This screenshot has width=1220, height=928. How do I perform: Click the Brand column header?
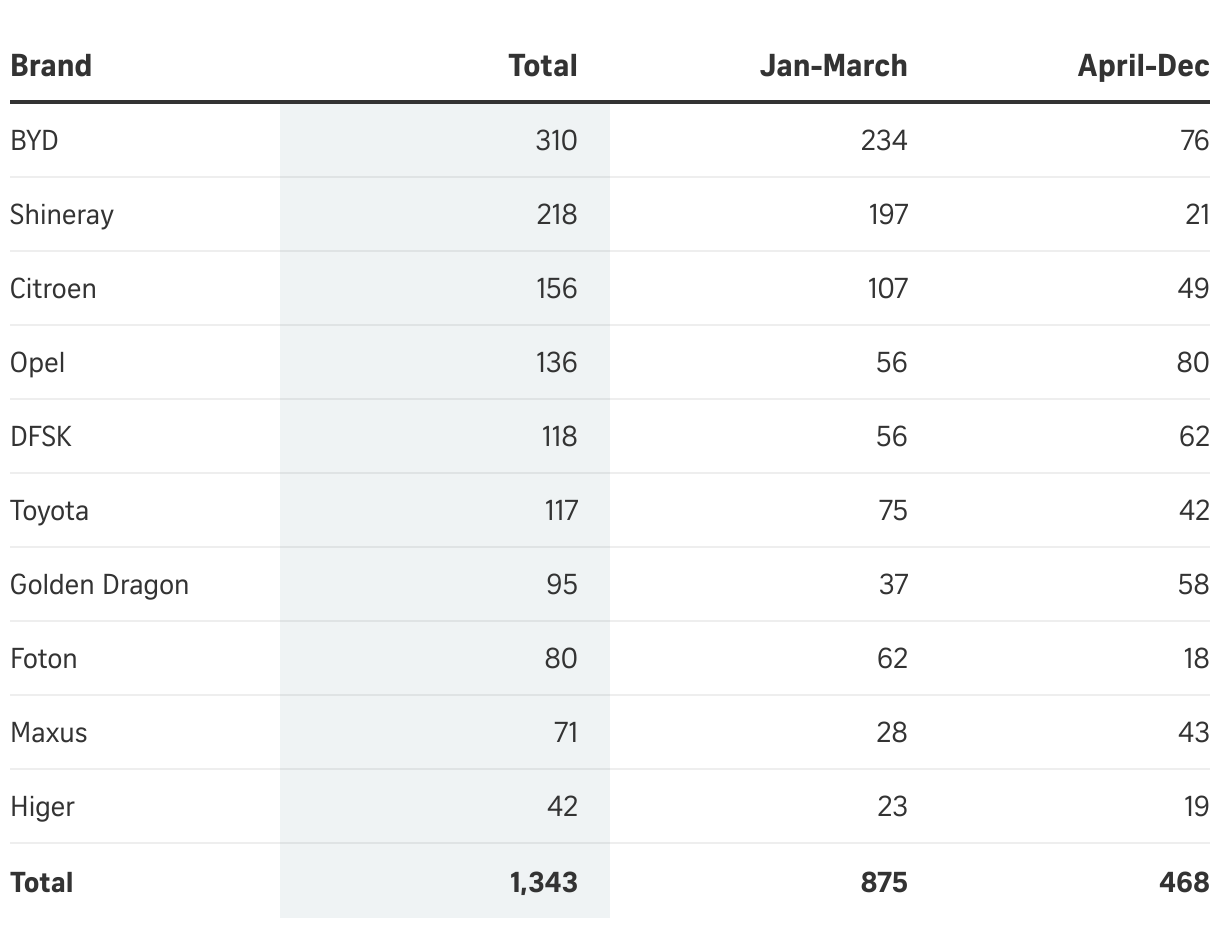(51, 66)
